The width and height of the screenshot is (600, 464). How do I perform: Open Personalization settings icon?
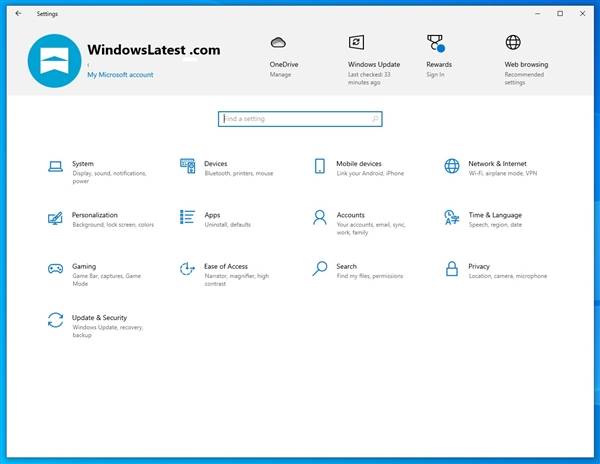(55, 218)
